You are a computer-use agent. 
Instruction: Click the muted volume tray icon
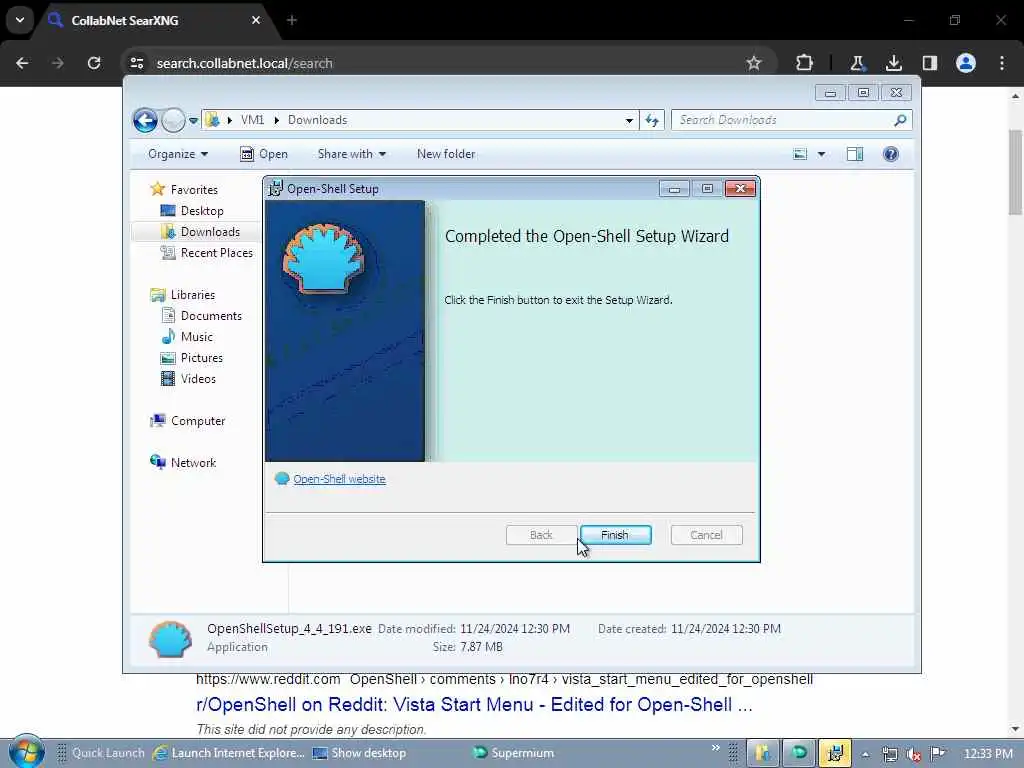click(x=914, y=754)
